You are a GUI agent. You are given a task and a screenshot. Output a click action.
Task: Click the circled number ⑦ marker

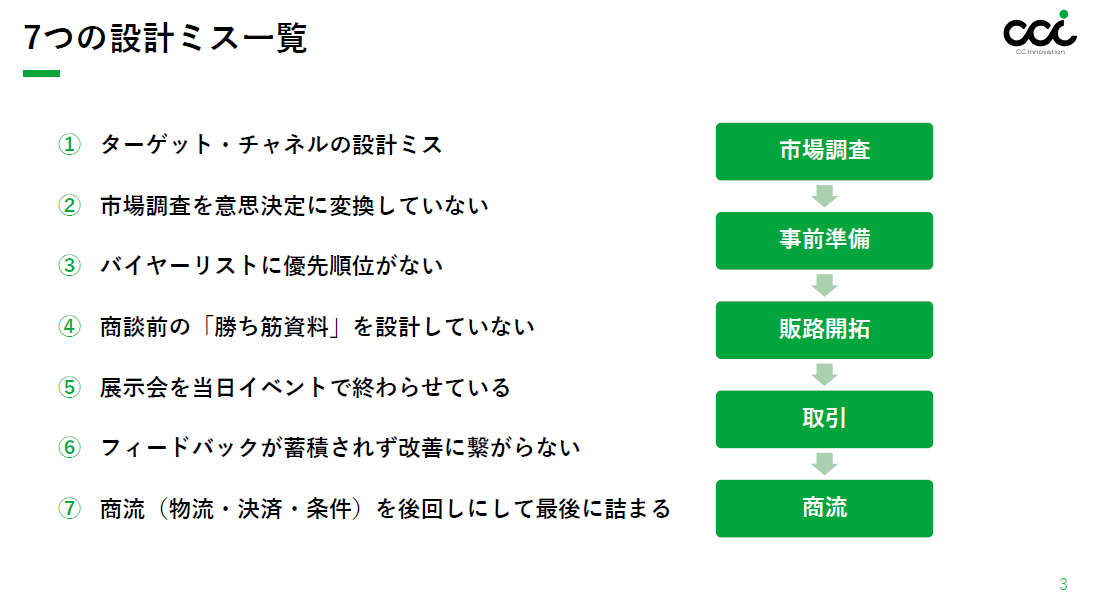pos(68,508)
